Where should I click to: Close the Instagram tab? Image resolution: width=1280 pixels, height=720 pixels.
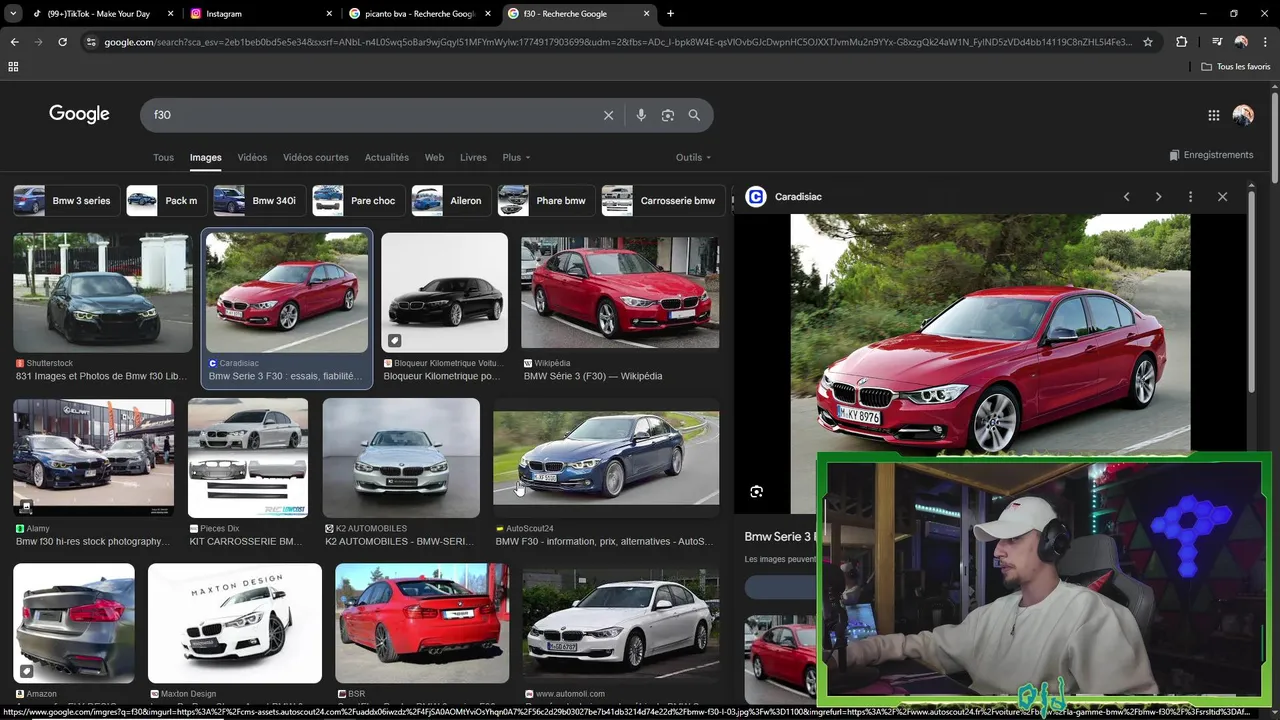click(x=330, y=14)
